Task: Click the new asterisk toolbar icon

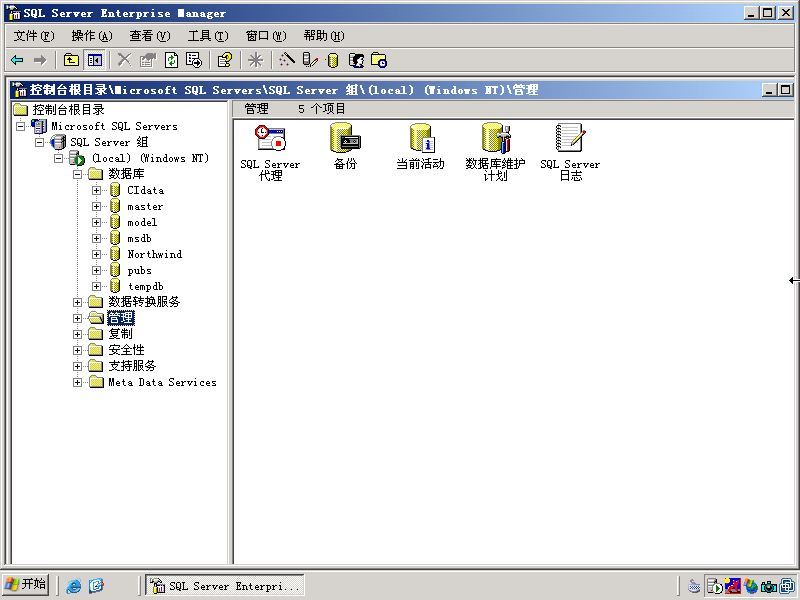Action: 255,60
